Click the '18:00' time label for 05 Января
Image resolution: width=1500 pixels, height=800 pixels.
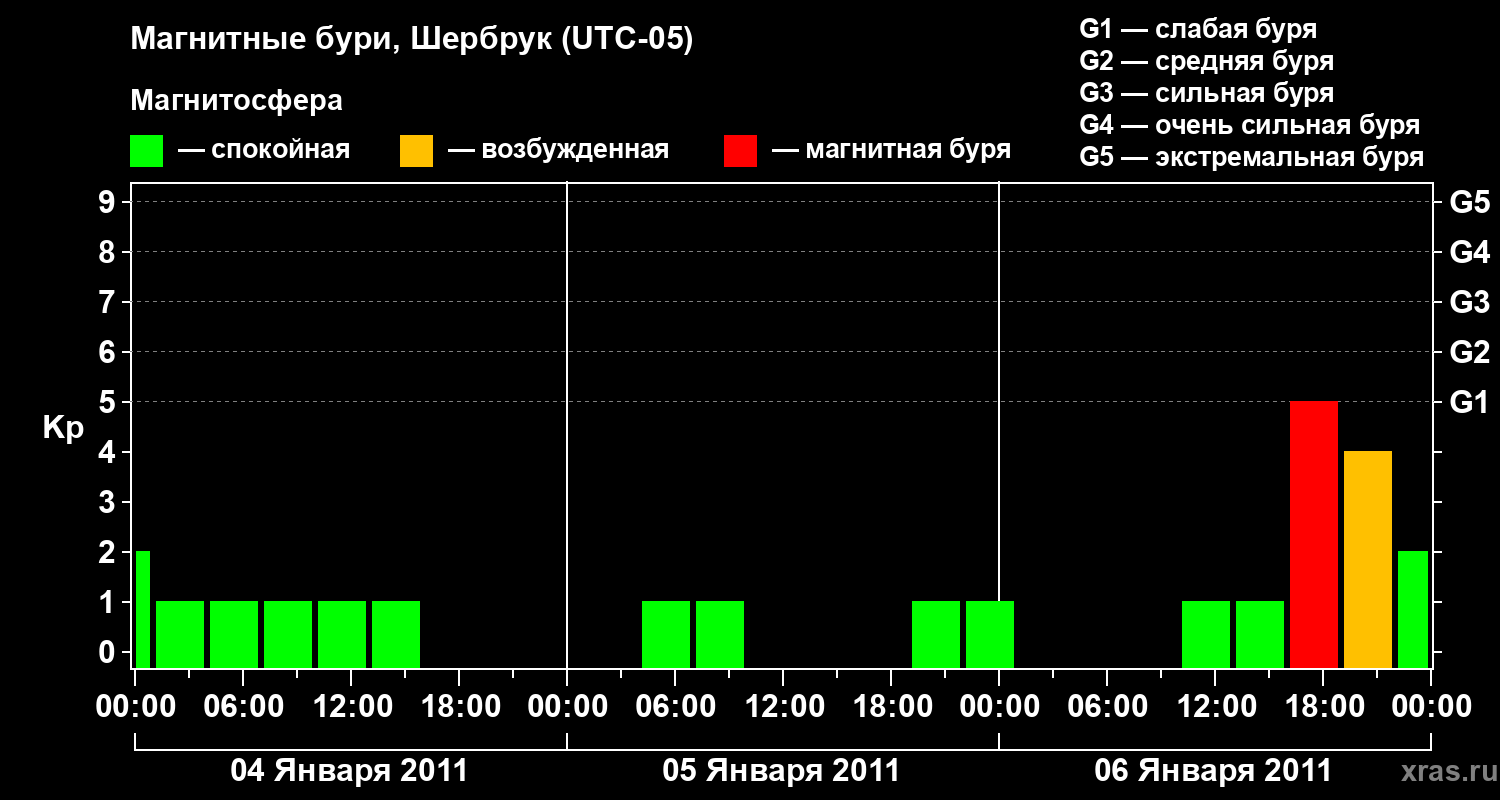coord(891,706)
